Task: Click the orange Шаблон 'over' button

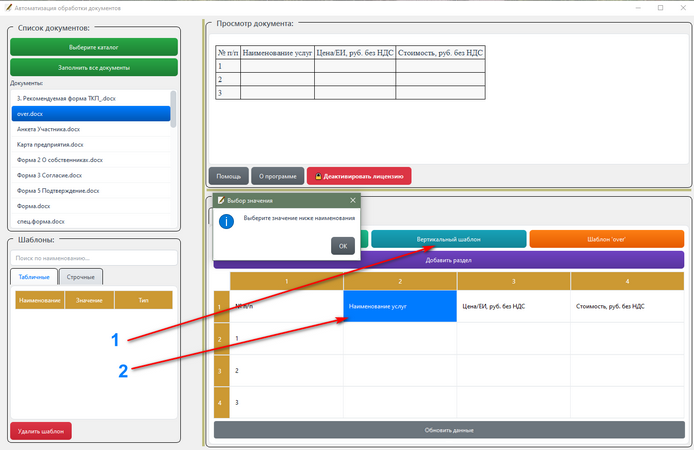Action: click(x=606, y=239)
